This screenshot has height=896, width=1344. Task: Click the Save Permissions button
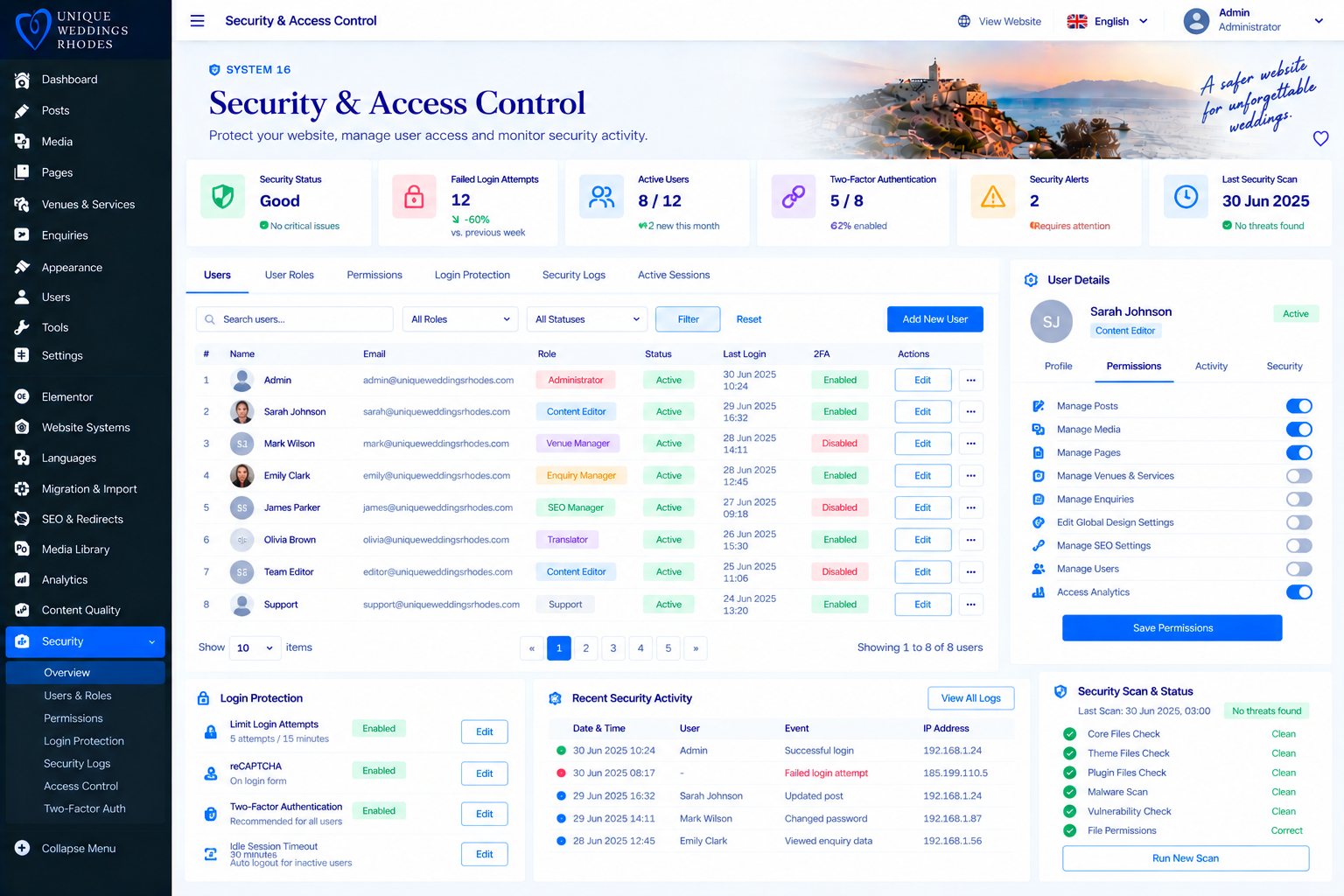point(1172,628)
